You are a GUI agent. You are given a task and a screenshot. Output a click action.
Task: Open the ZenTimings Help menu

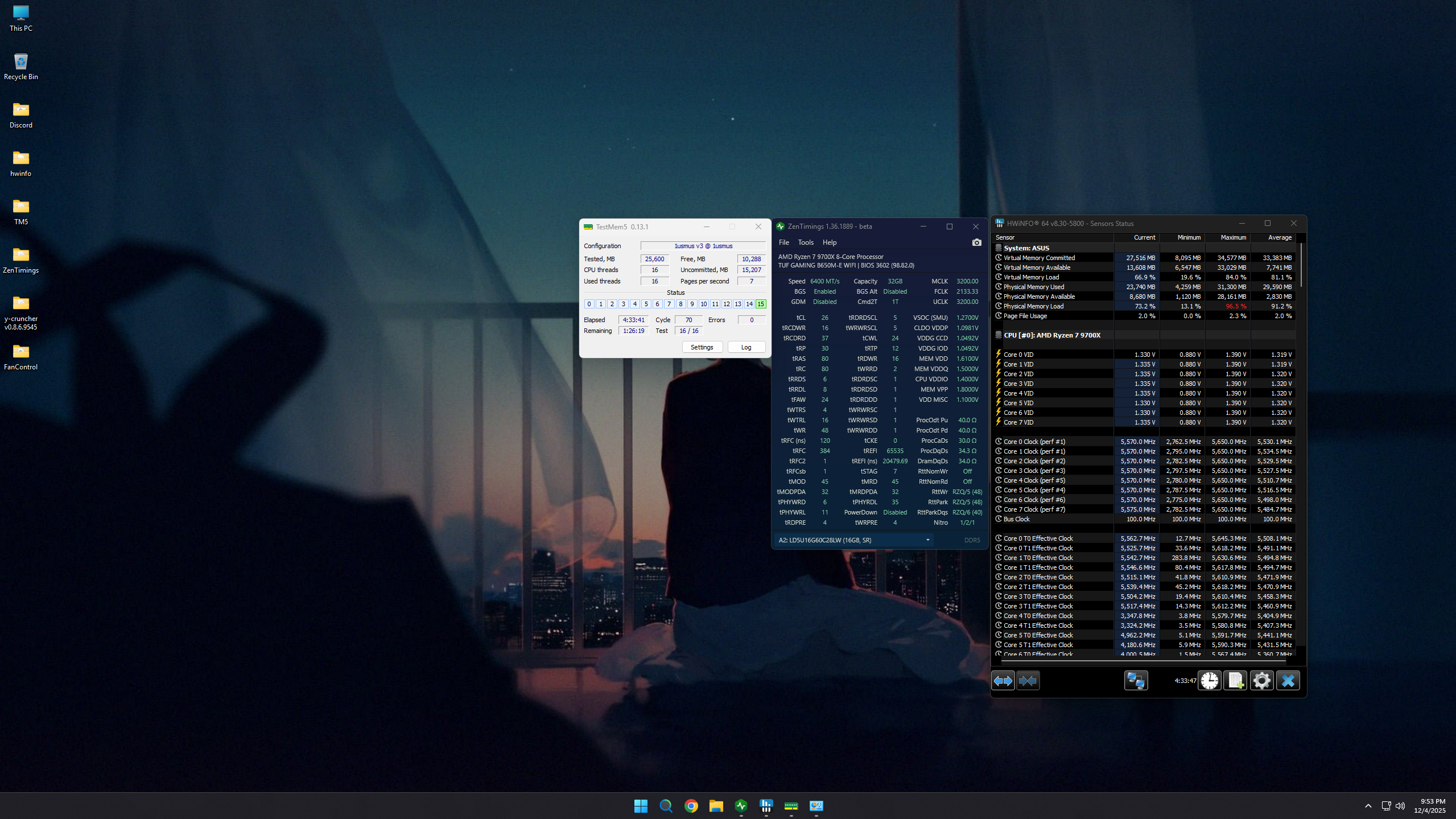coord(830,242)
